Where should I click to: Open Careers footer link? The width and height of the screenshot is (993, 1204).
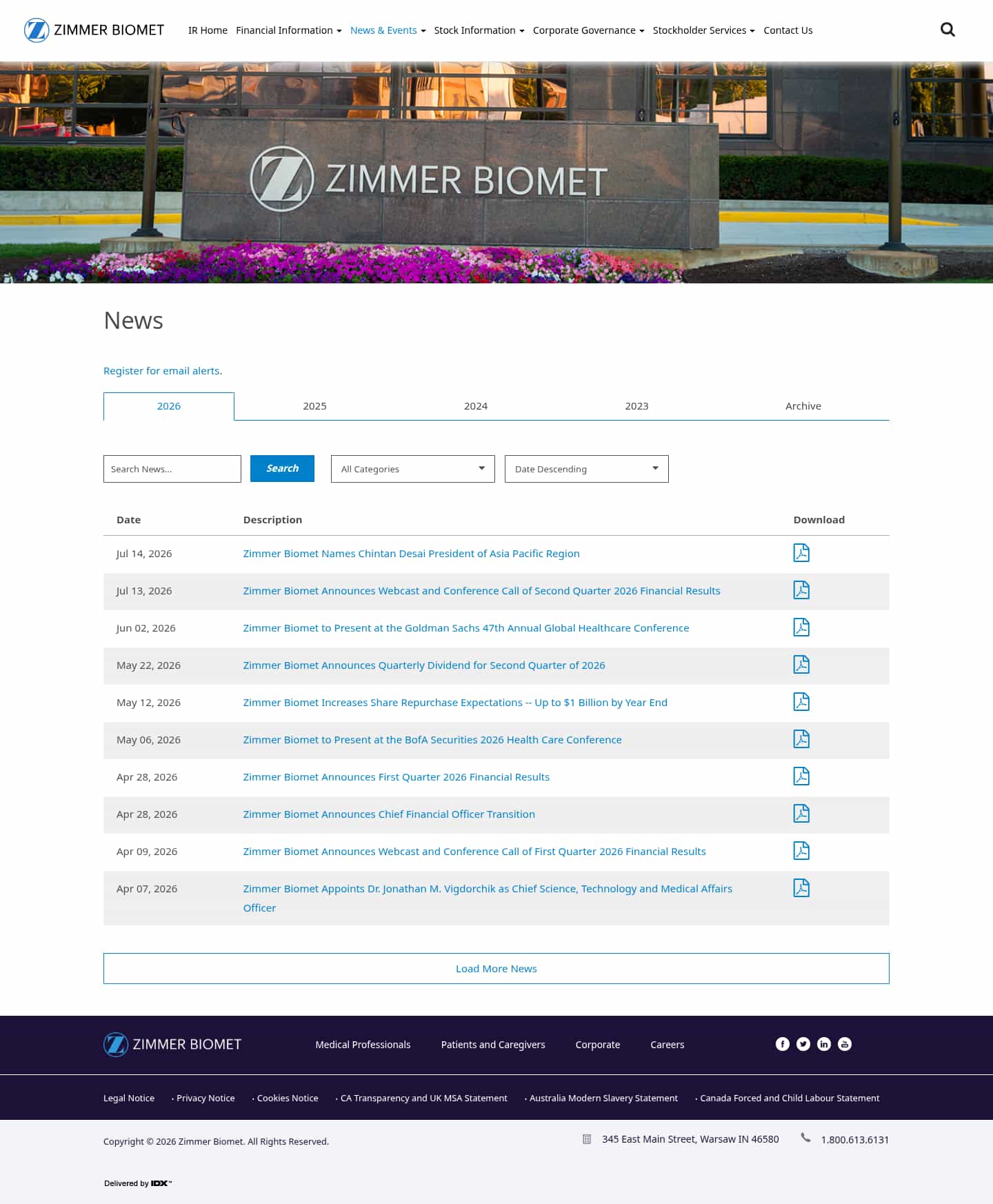[x=668, y=1045]
